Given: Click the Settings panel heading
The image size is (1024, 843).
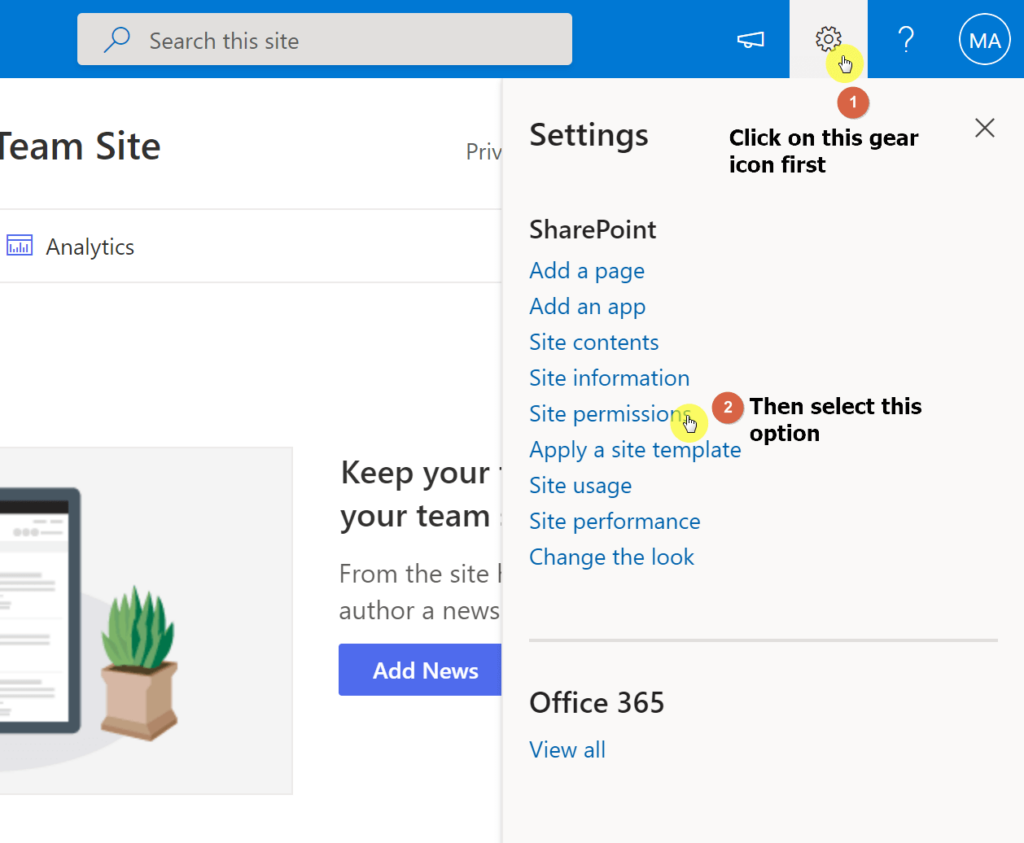Looking at the screenshot, I should click(588, 135).
